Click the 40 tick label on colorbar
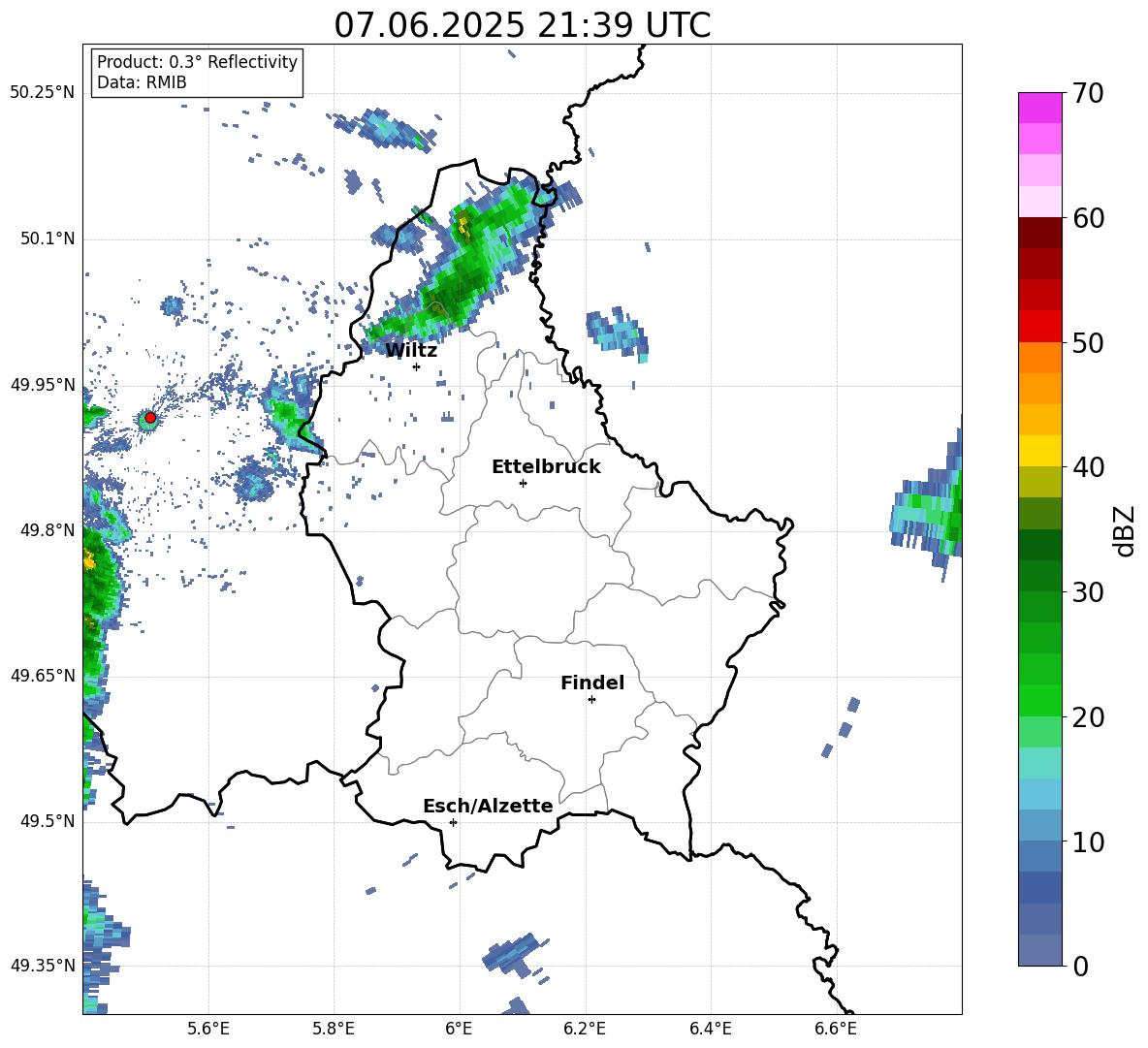This screenshot has height=1048, width=1148. [x=1087, y=467]
